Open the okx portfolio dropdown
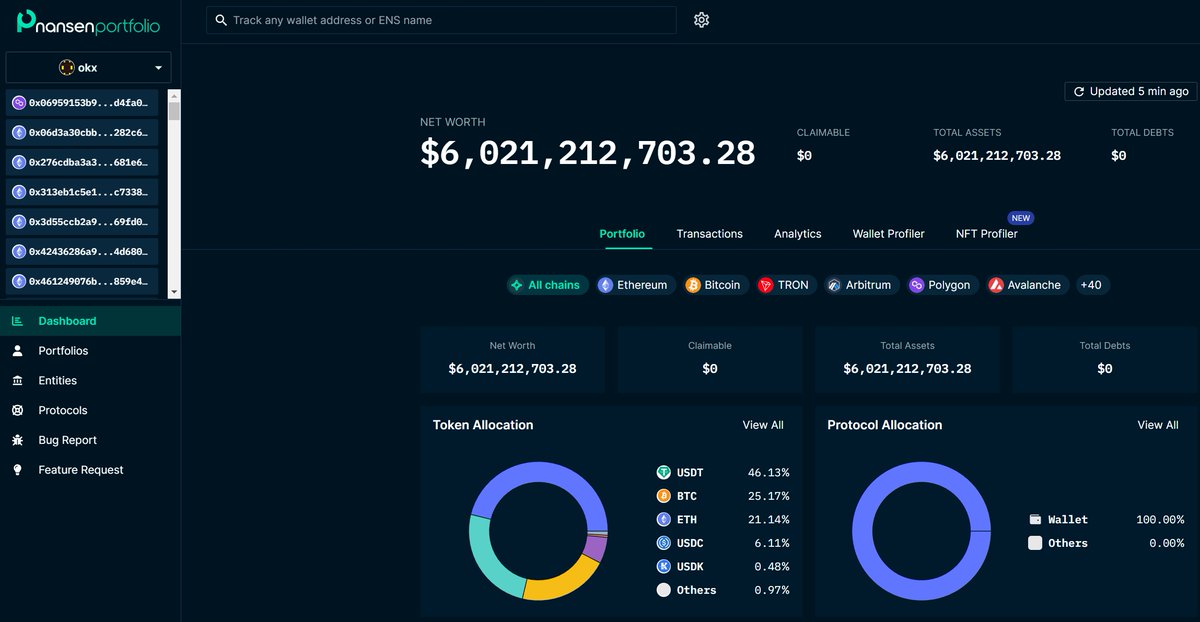 pyautogui.click(x=88, y=68)
